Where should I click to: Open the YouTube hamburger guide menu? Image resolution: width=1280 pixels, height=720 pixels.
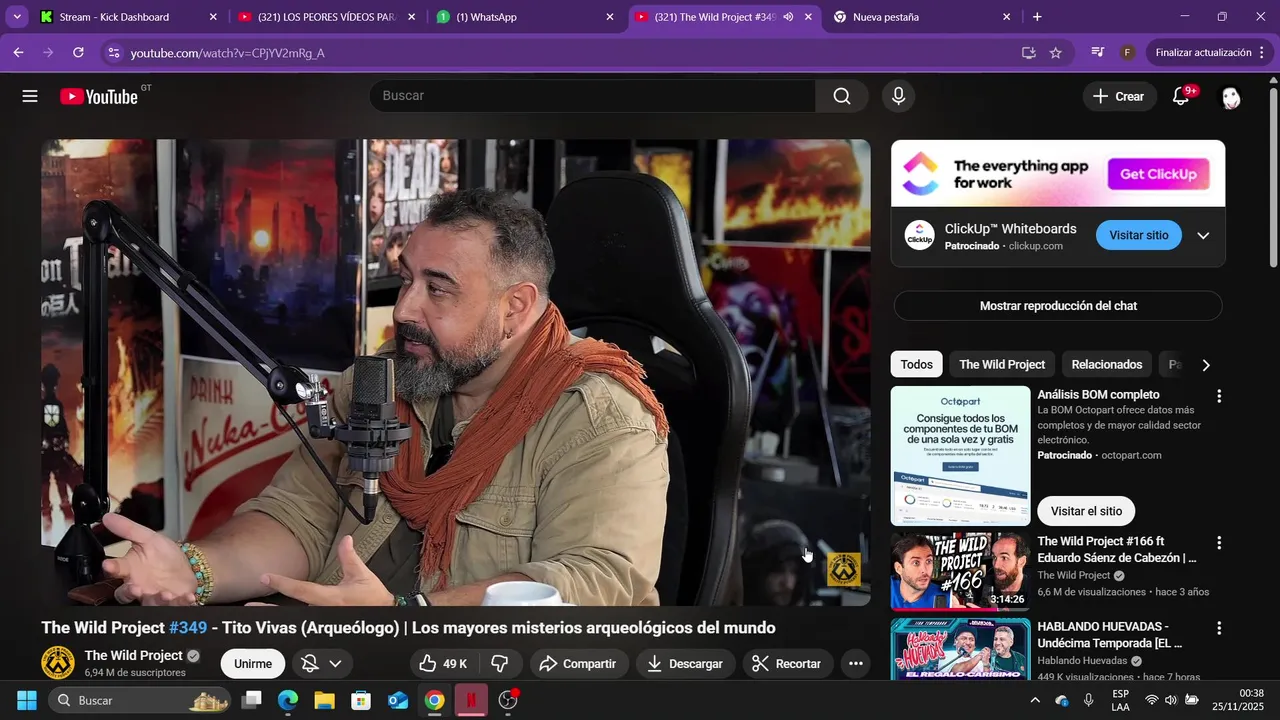pos(30,96)
